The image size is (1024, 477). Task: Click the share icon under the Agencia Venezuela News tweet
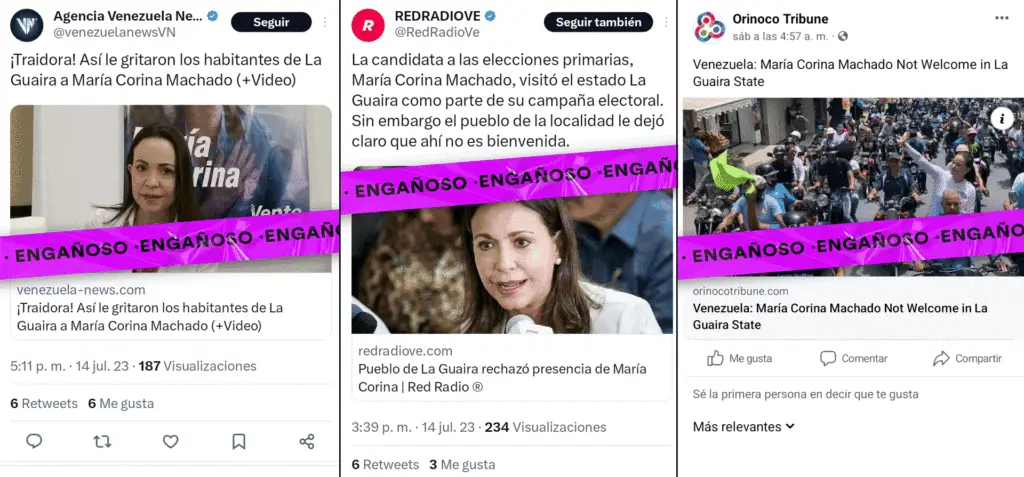click(x=307, y=442)
